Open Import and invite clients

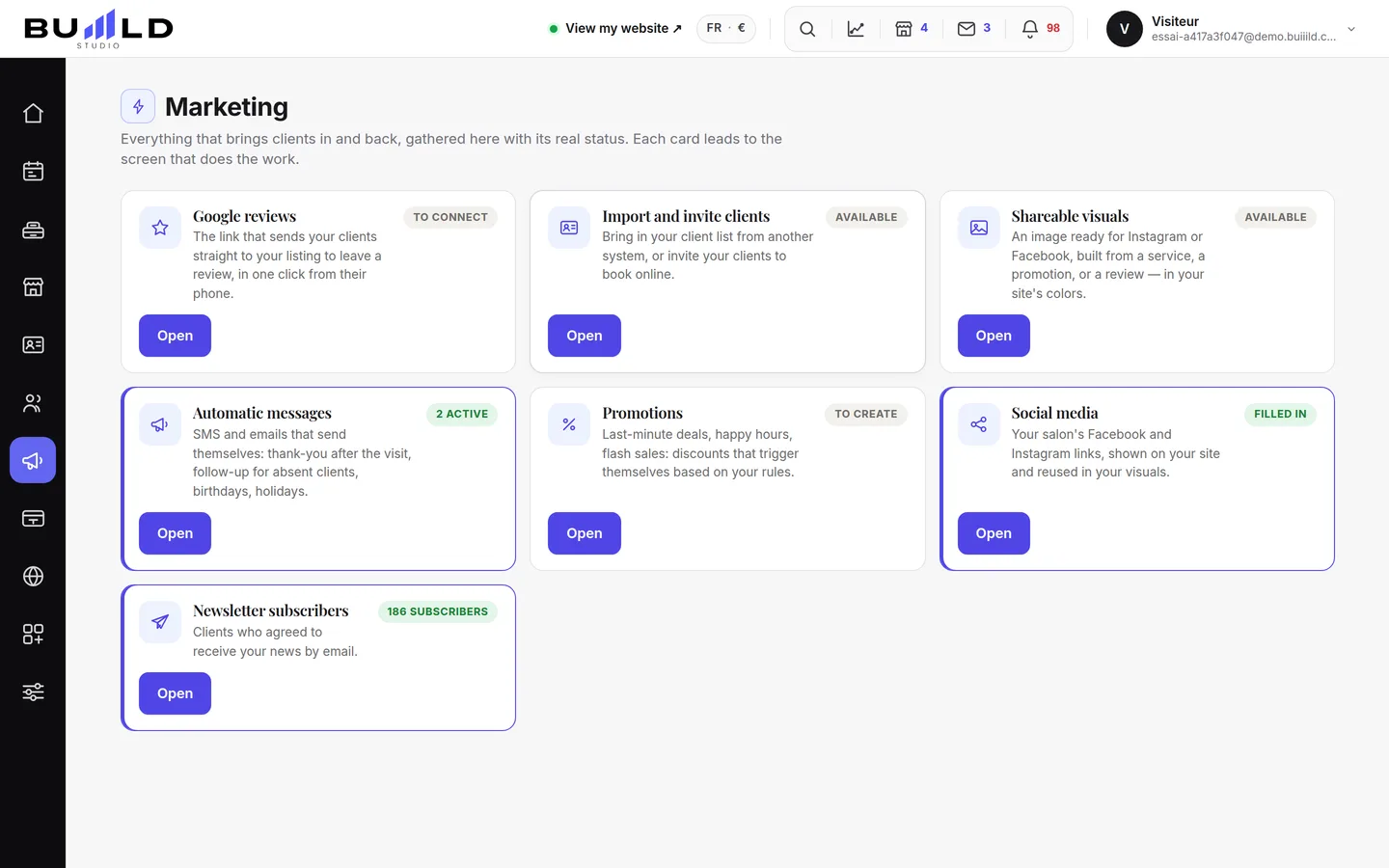(x=585, y=336)
